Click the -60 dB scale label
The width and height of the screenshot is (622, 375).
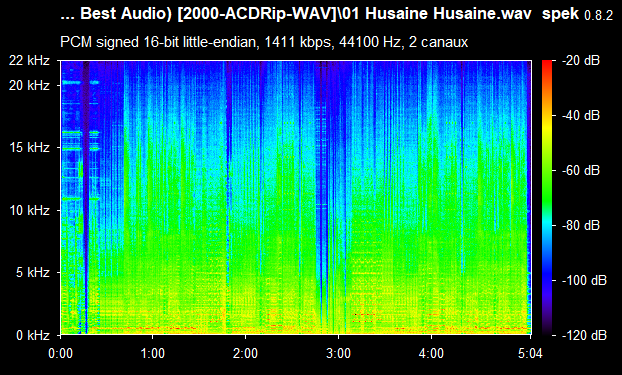tap(581, 171)
